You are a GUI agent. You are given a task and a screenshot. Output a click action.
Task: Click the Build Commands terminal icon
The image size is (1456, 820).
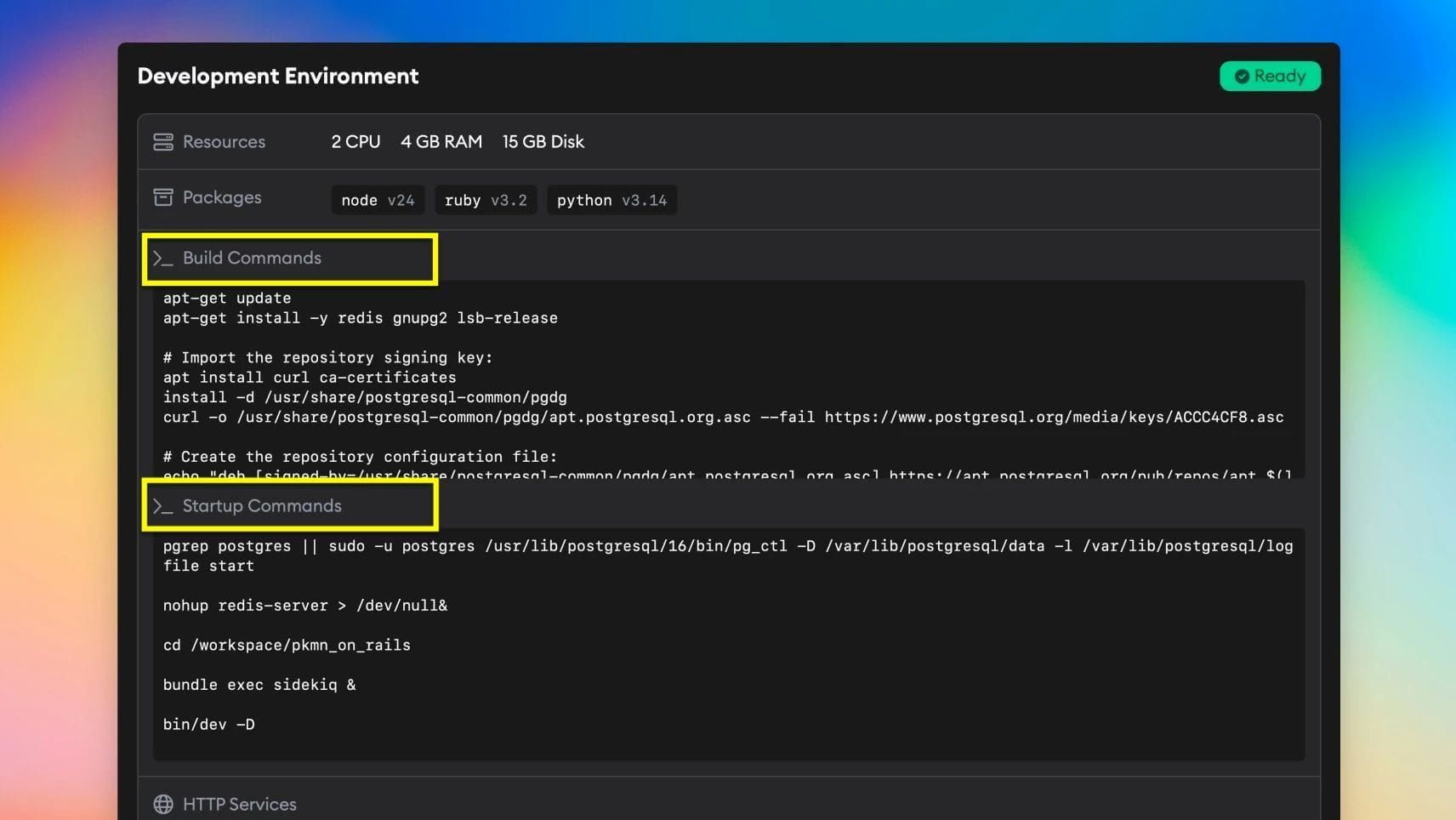pyautogui.click(x=163, y=258)
